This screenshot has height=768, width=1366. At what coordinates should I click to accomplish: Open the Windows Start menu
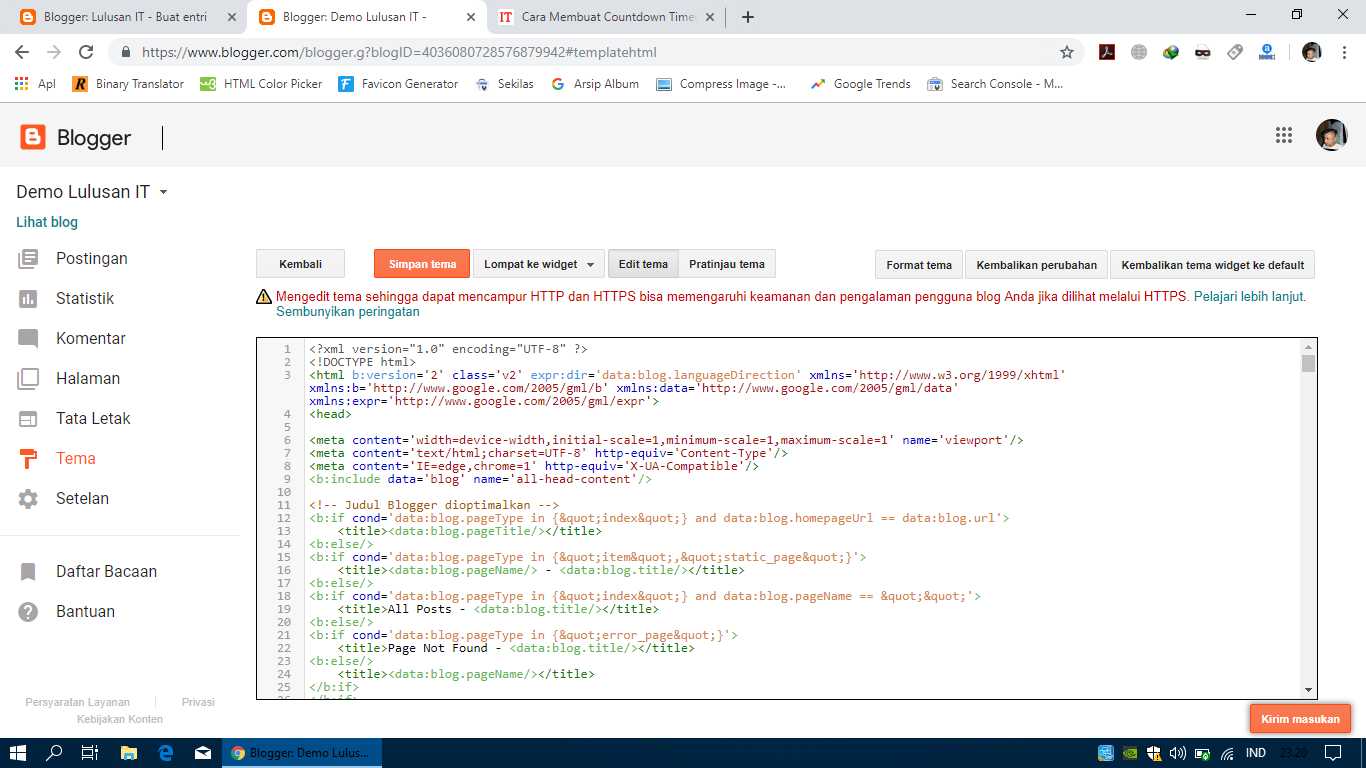tap(18, 753)
